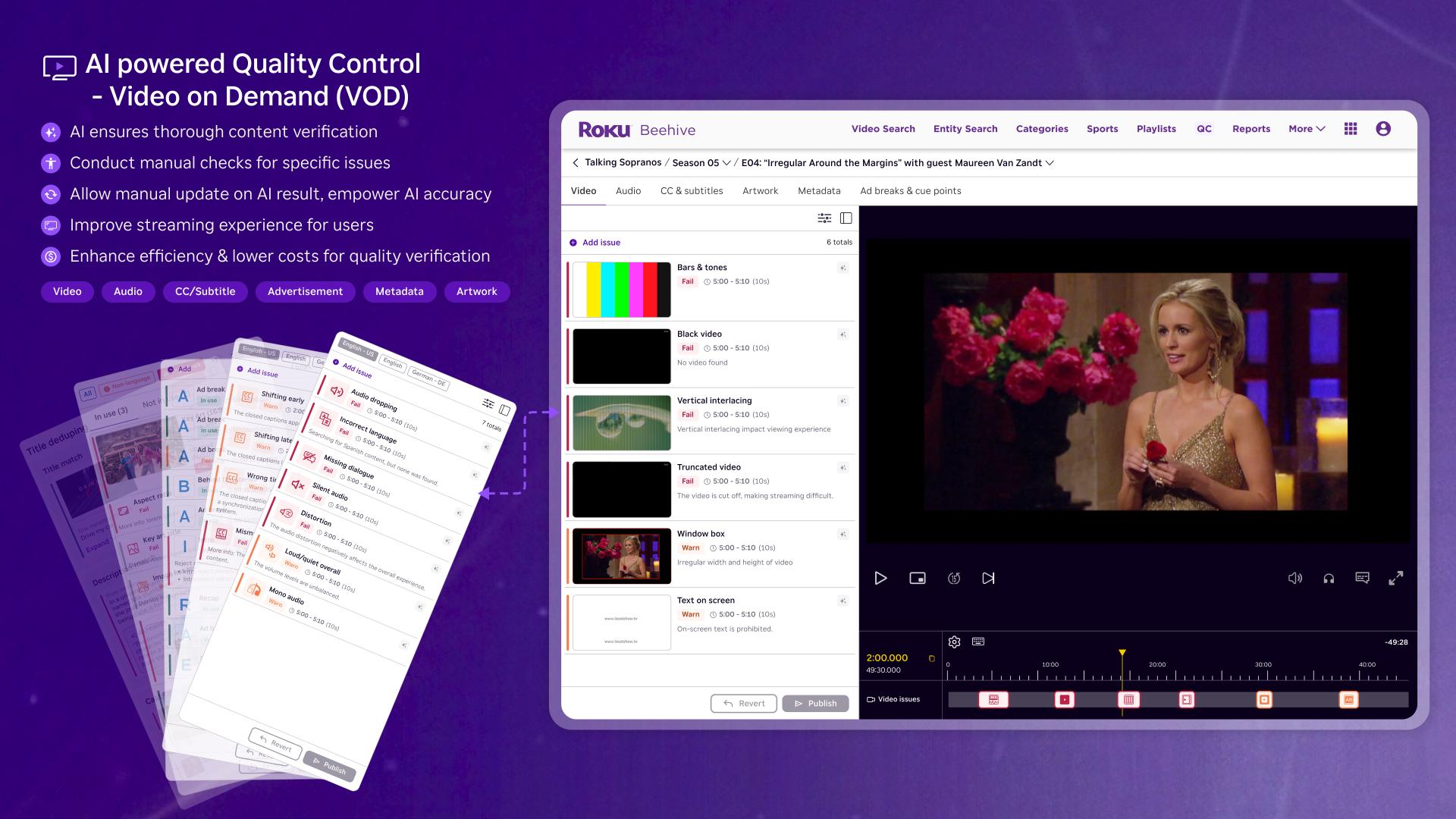Mute audio with the volume icon
Screen dimensions: 1456x819
(1295, 578)
